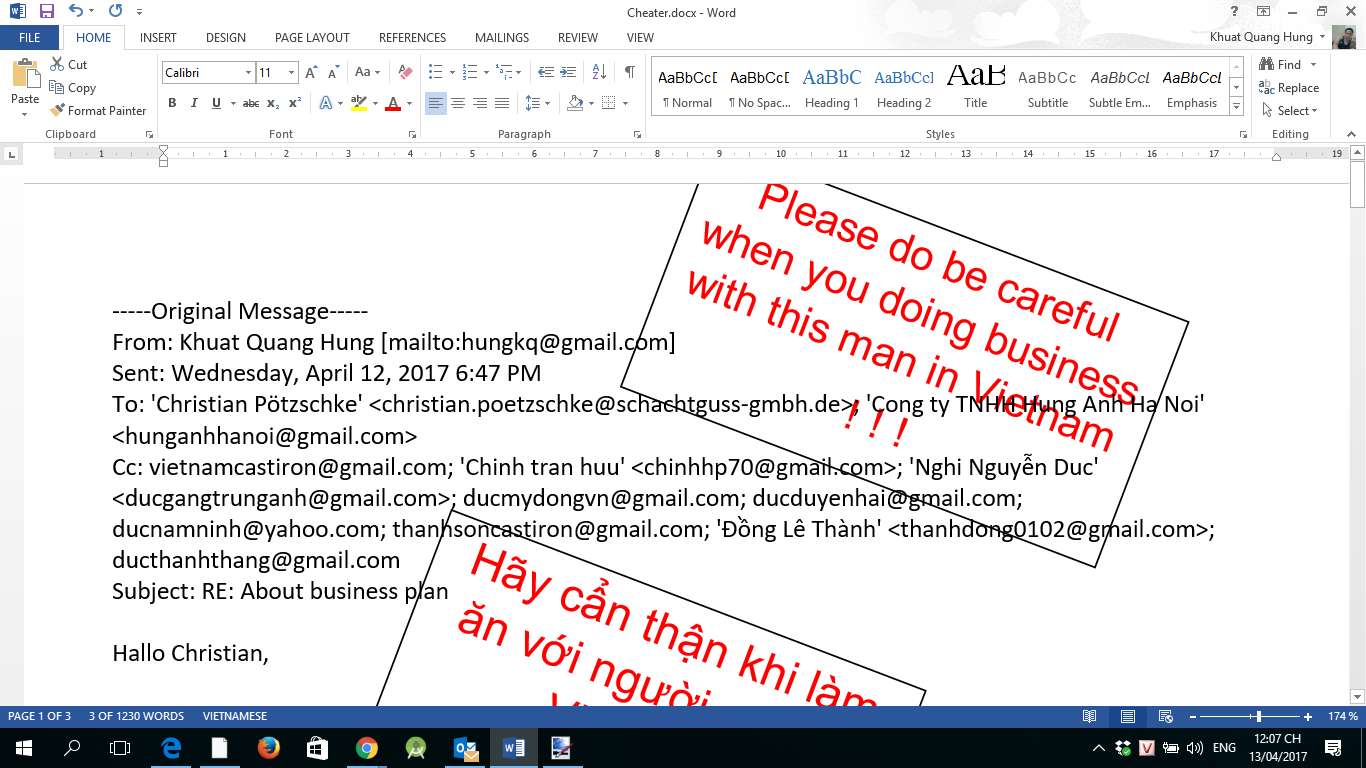Apply the Heading 1 style
The width and height of the screenshot is (1366, 768).
[x=831, y=88]
